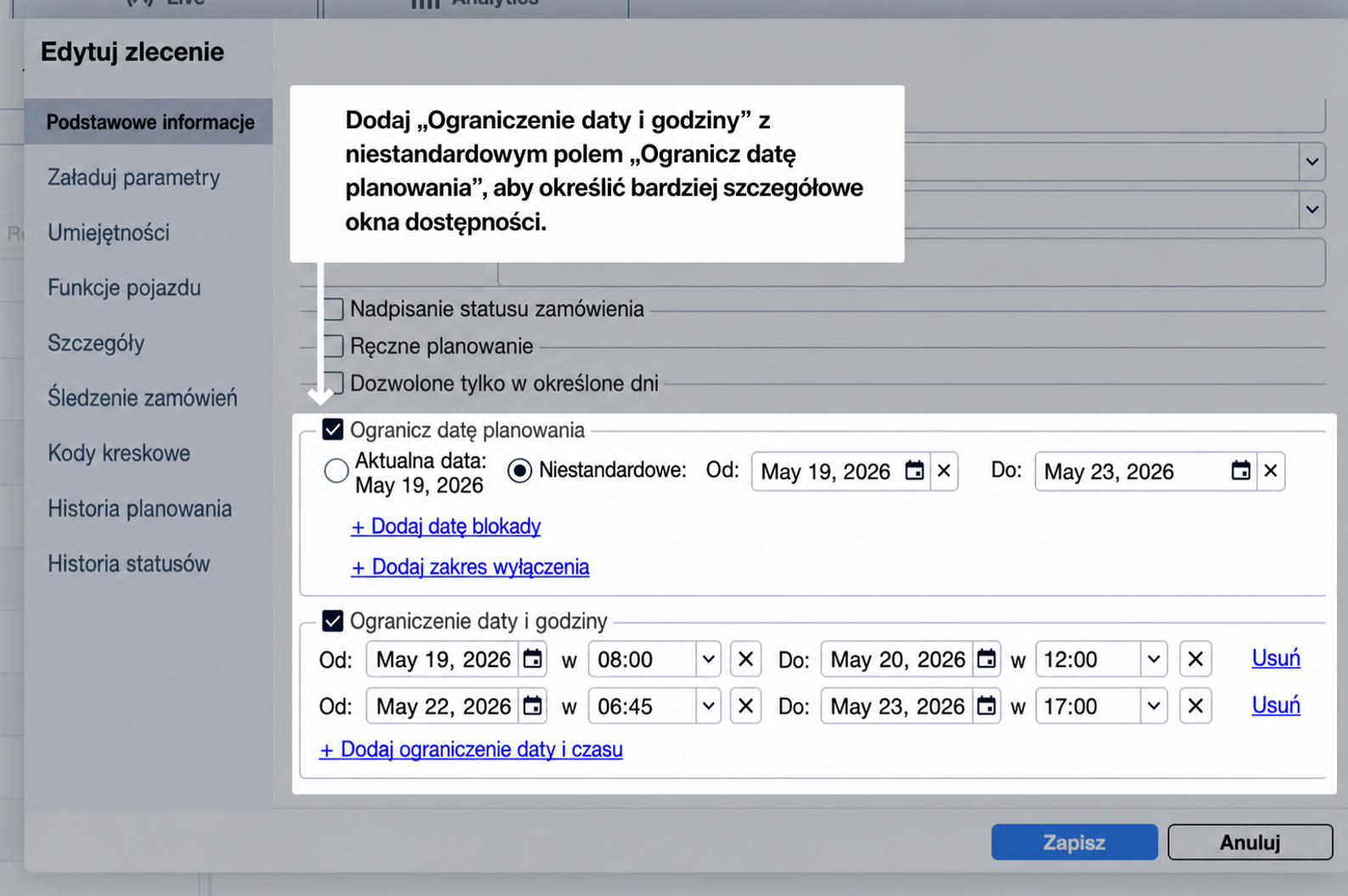
Task: Show Szczegóły section
Action: click(x=96, y=343)
